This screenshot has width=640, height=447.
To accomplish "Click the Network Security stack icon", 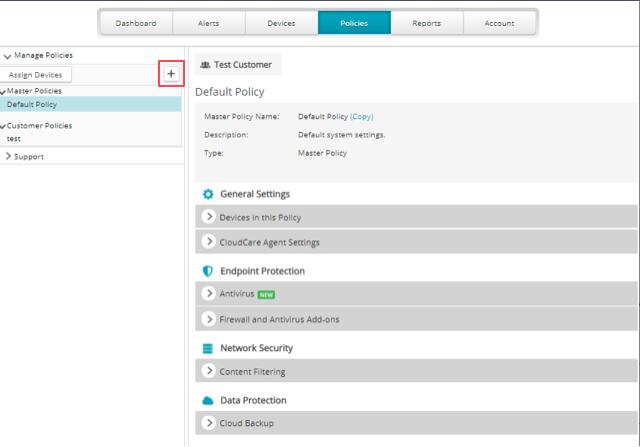I will [208, 348].
